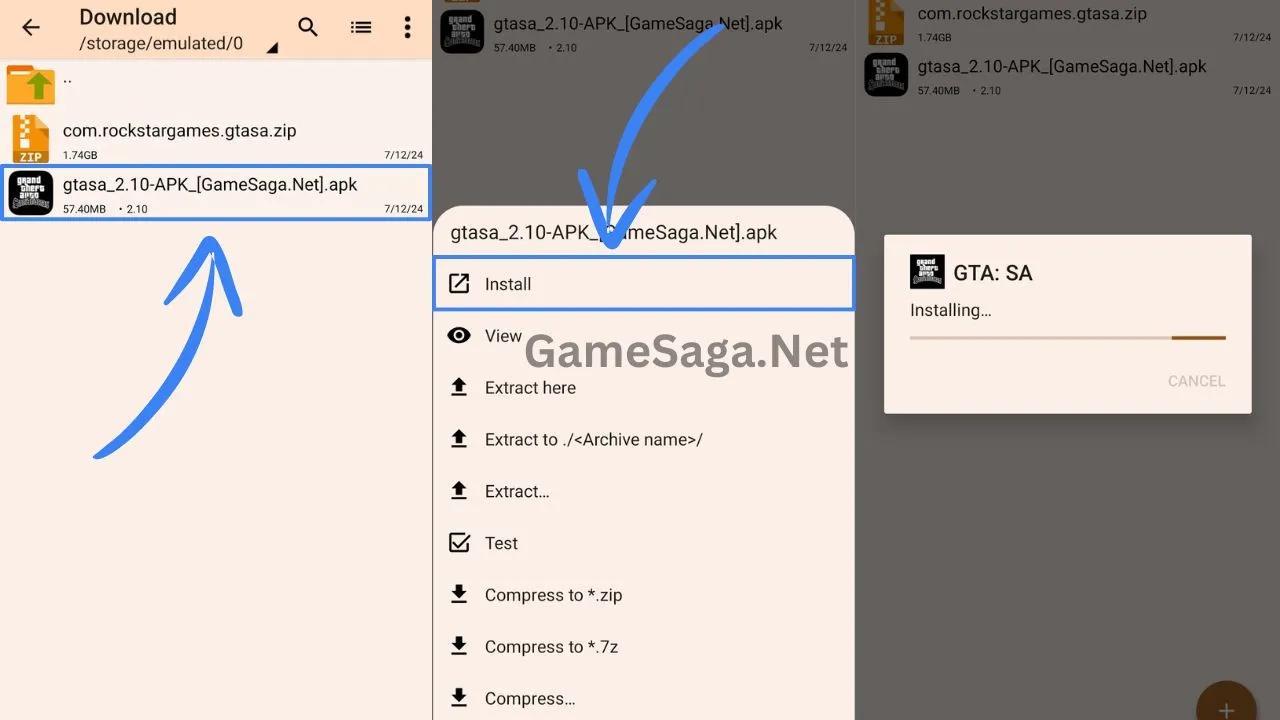Go to the parent folder icon

30,85
